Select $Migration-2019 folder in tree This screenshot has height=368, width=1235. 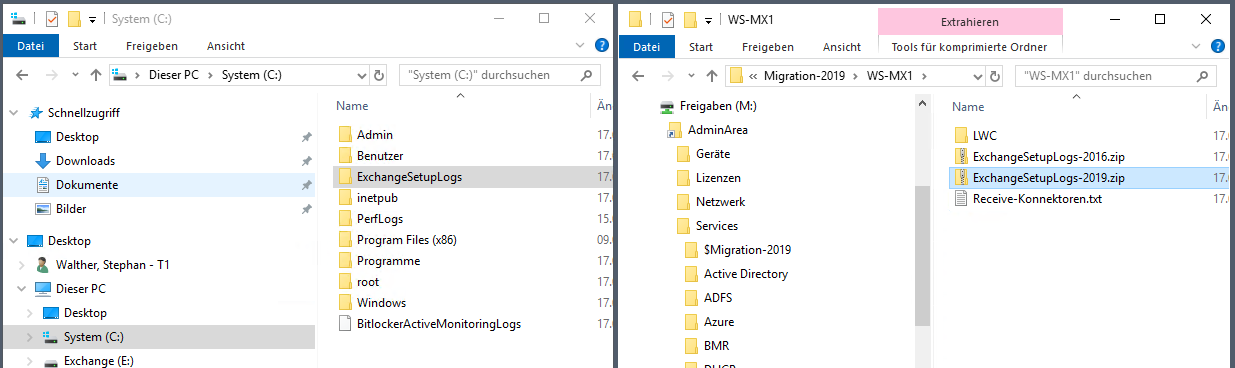747,250
